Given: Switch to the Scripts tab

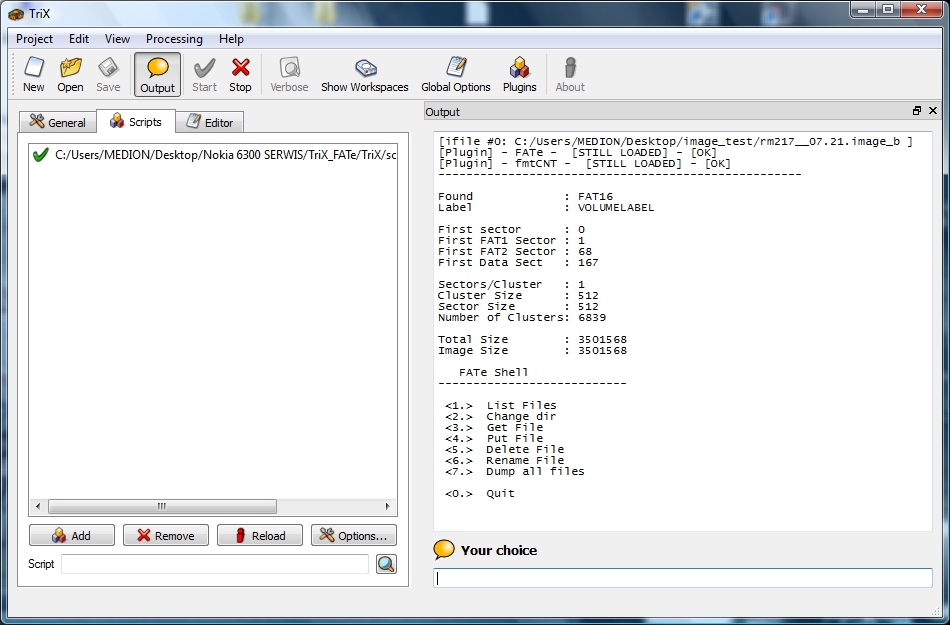Looking at the screenshot, I should click(x=136, y=122).
